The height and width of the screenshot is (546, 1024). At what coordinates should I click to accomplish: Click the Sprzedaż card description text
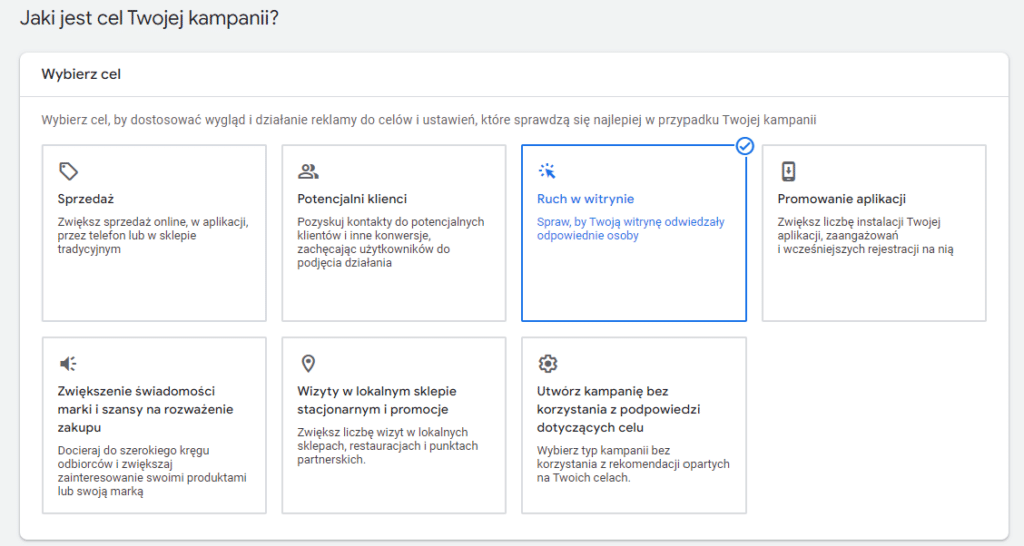(152, 235)
